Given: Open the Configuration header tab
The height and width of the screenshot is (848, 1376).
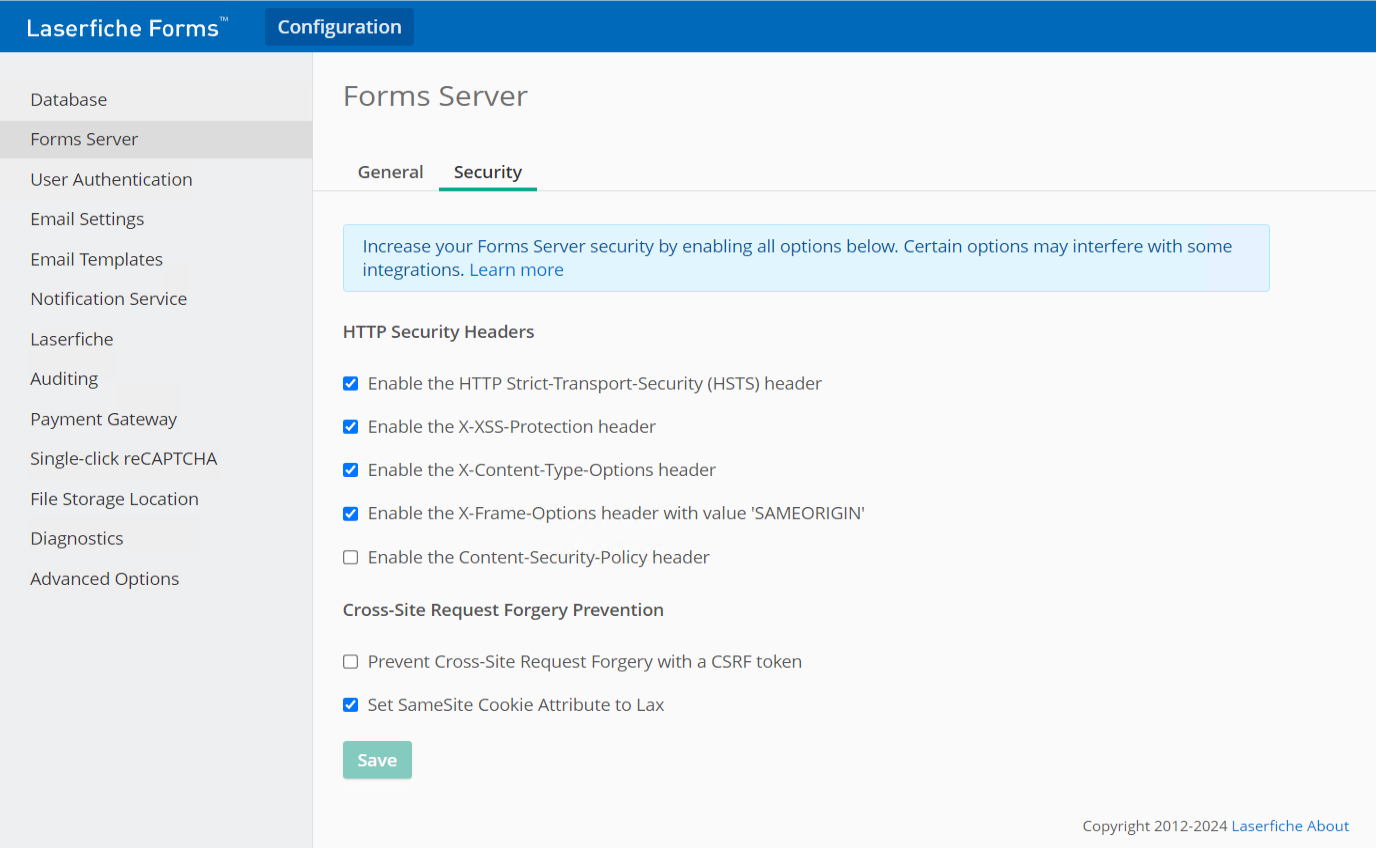Looking at the screenshot, I should tap(339, 27).
